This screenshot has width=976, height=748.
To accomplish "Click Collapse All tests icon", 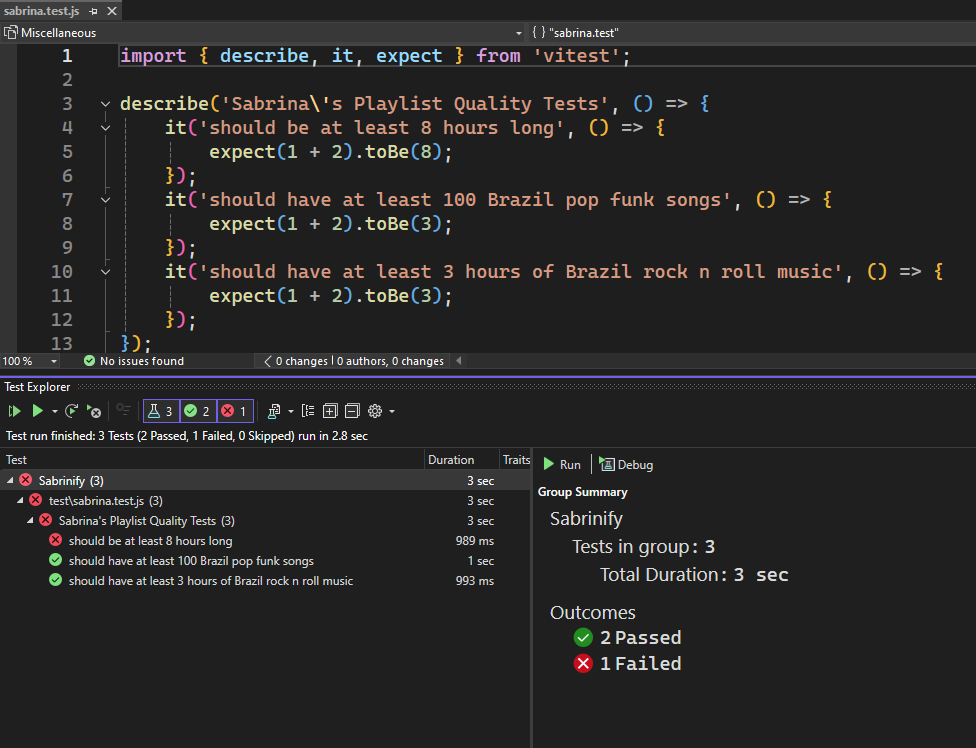I will coord(352,411).
